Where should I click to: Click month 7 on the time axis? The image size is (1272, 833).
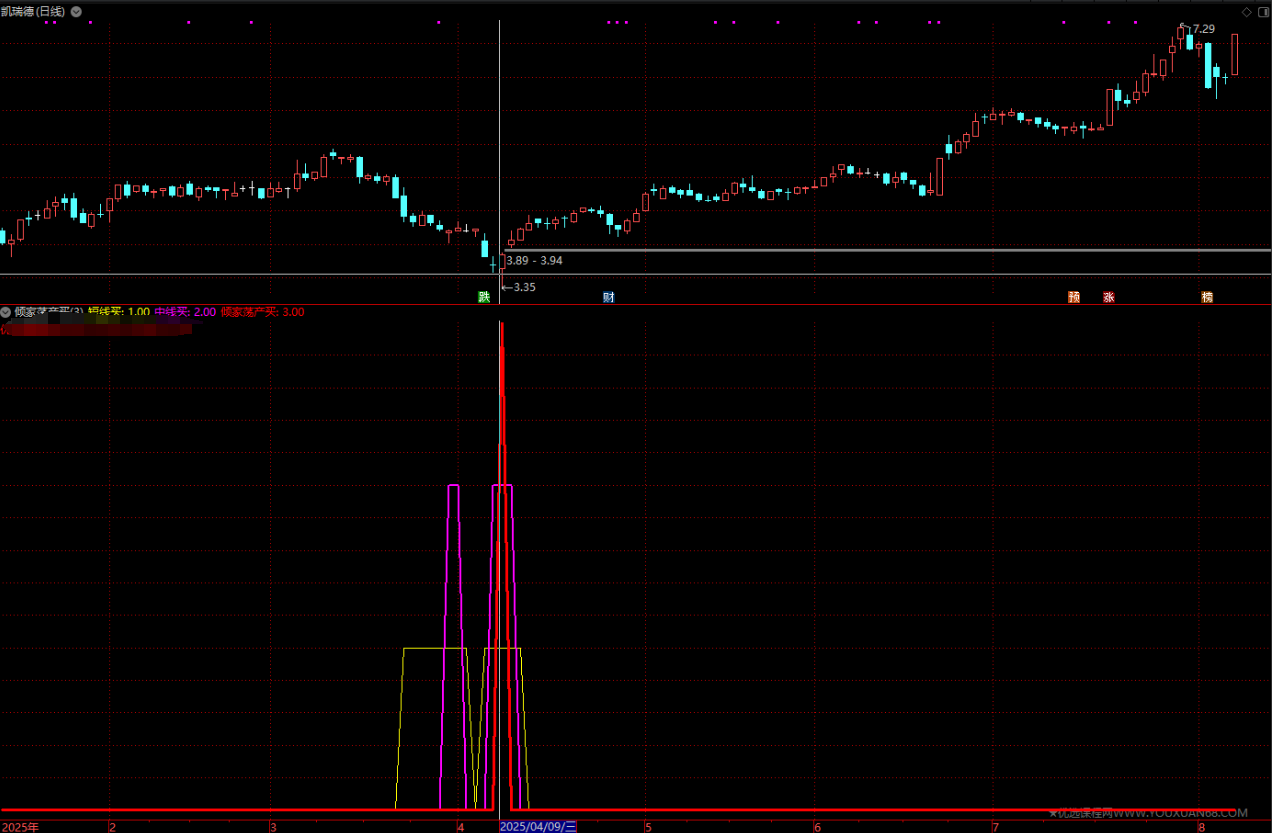[x=995, y=827]
